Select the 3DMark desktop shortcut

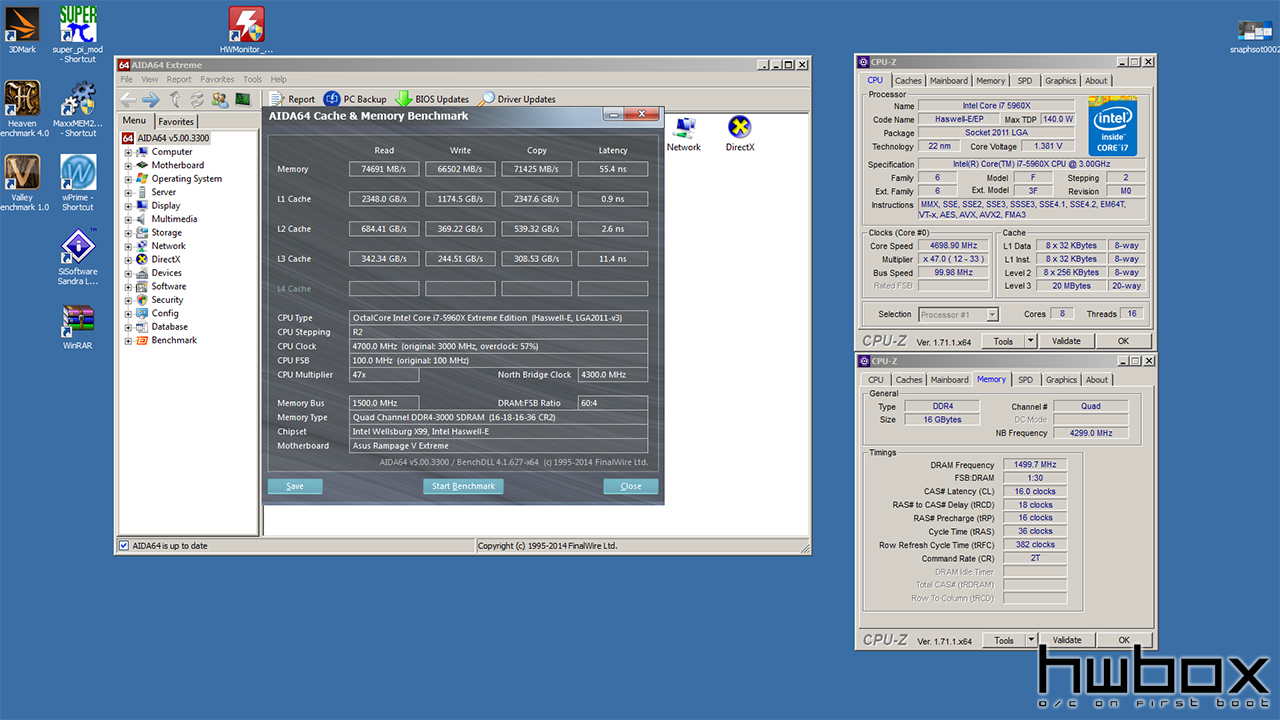click(22, 29)
